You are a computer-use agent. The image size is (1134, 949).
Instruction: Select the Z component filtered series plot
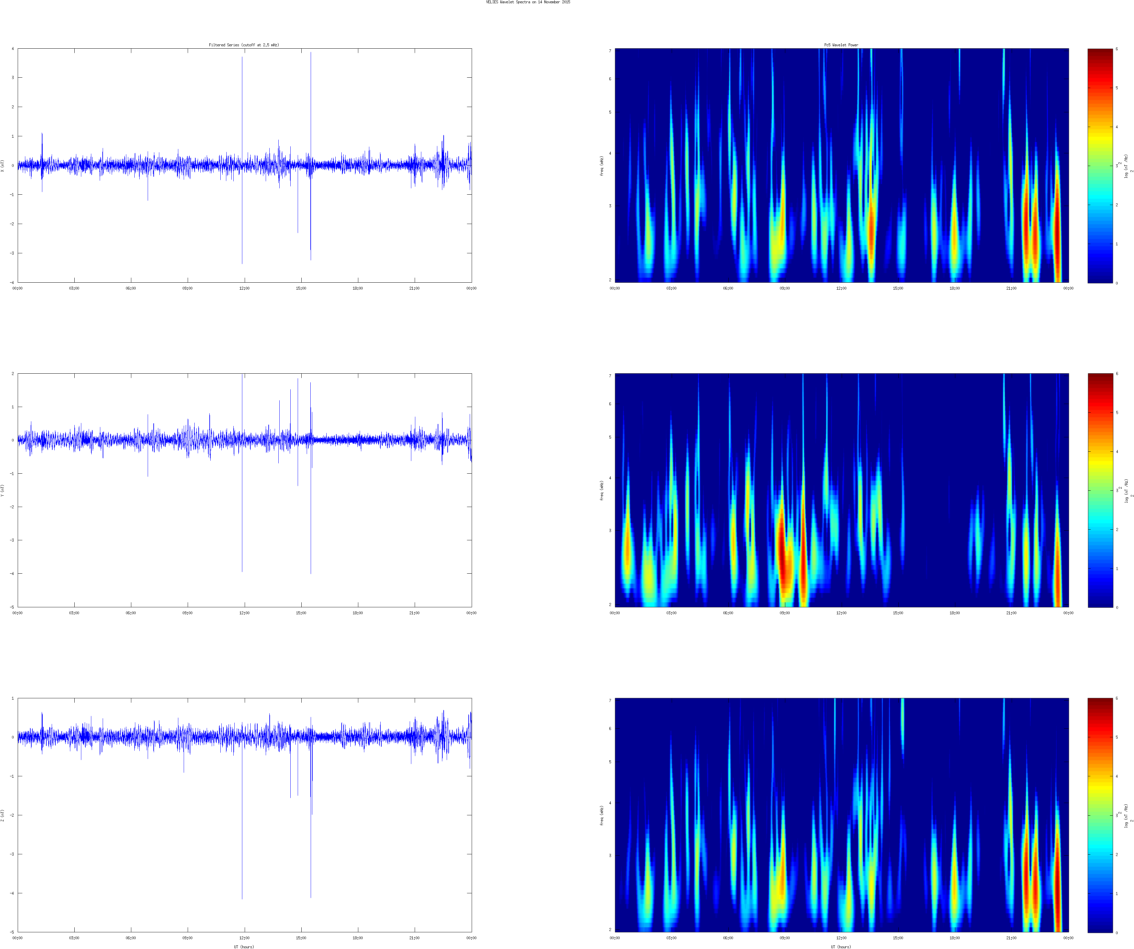click(x=244, y=815)
